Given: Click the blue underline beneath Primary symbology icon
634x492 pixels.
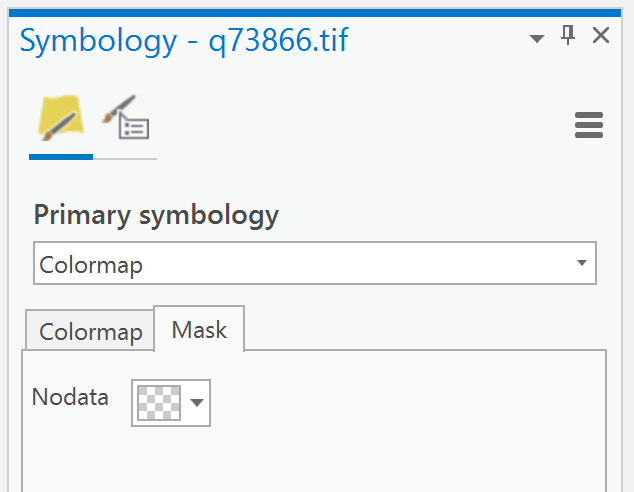Looking at the screenshot, I should [60, 157].
